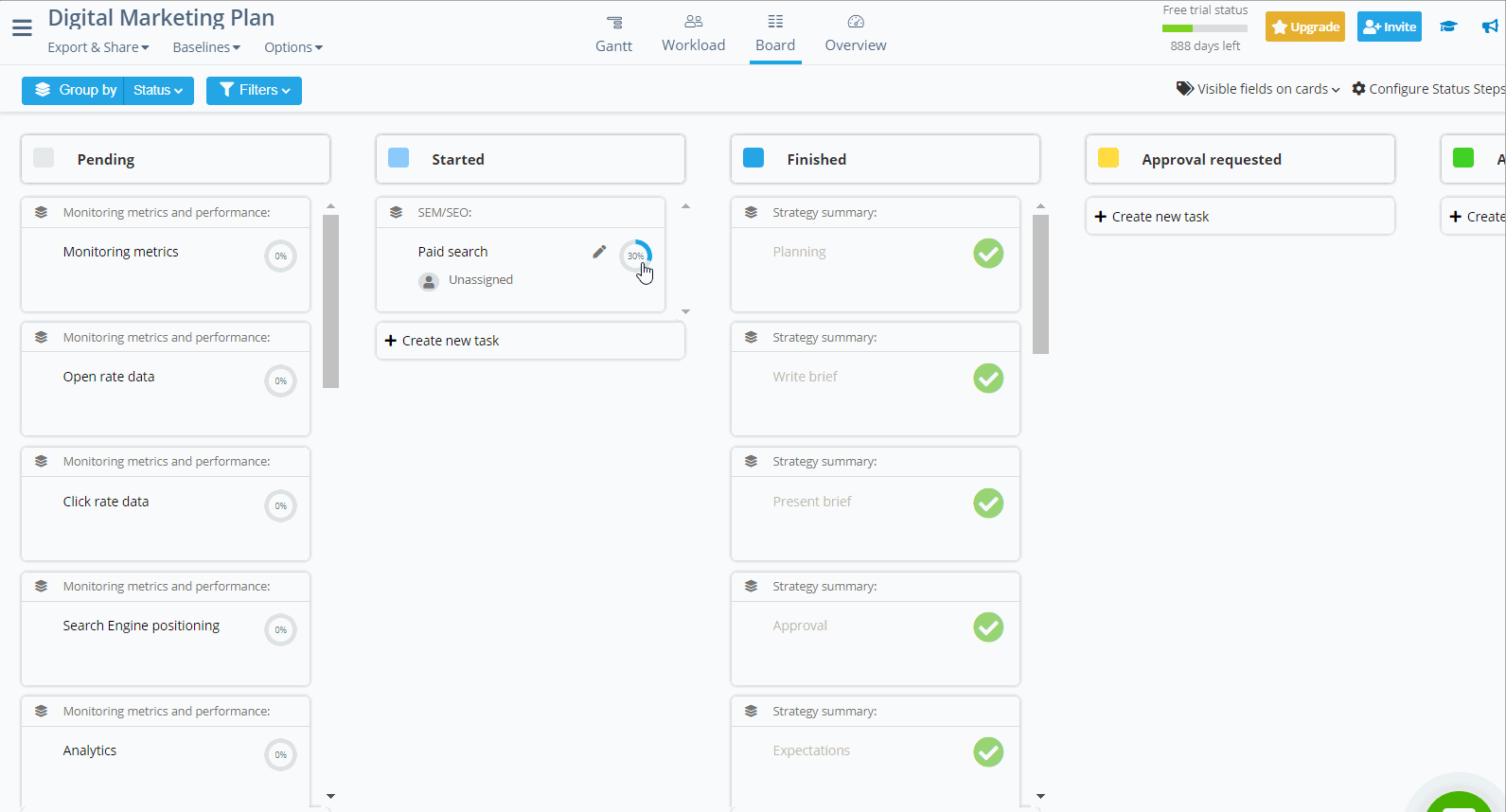Click the stack icon on the Approval card
Viewport: 1506px width, 812px height.
tap(751, 586)
